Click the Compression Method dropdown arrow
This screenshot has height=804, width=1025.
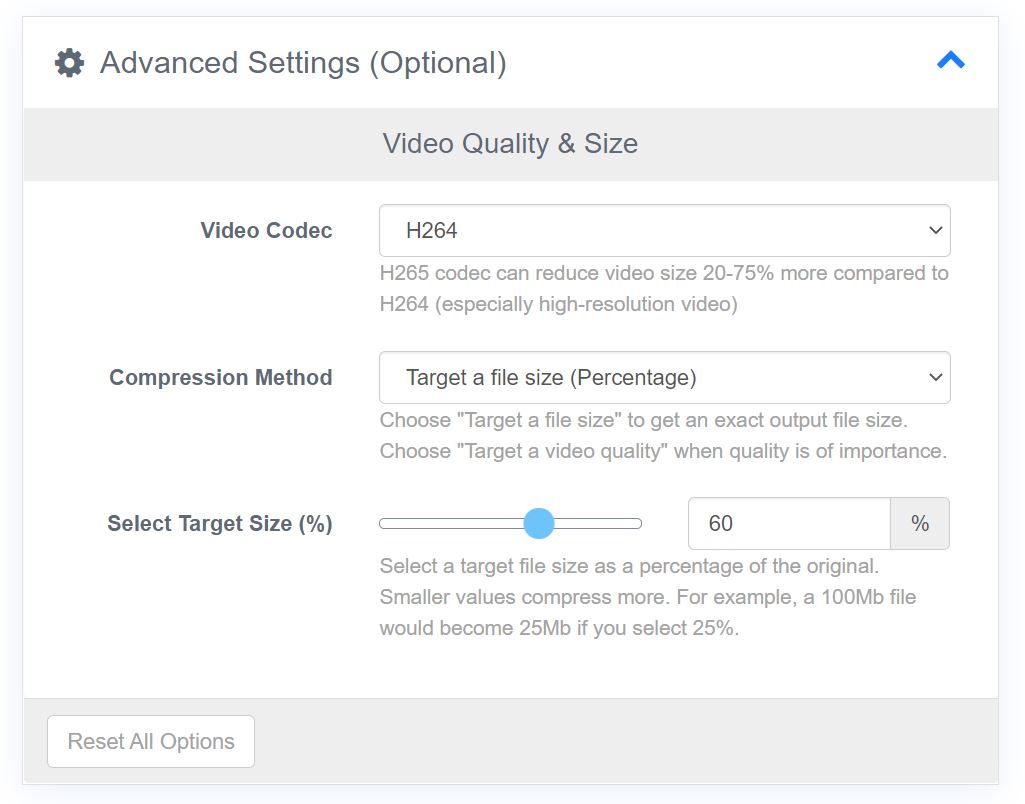[x=936, y=377]
